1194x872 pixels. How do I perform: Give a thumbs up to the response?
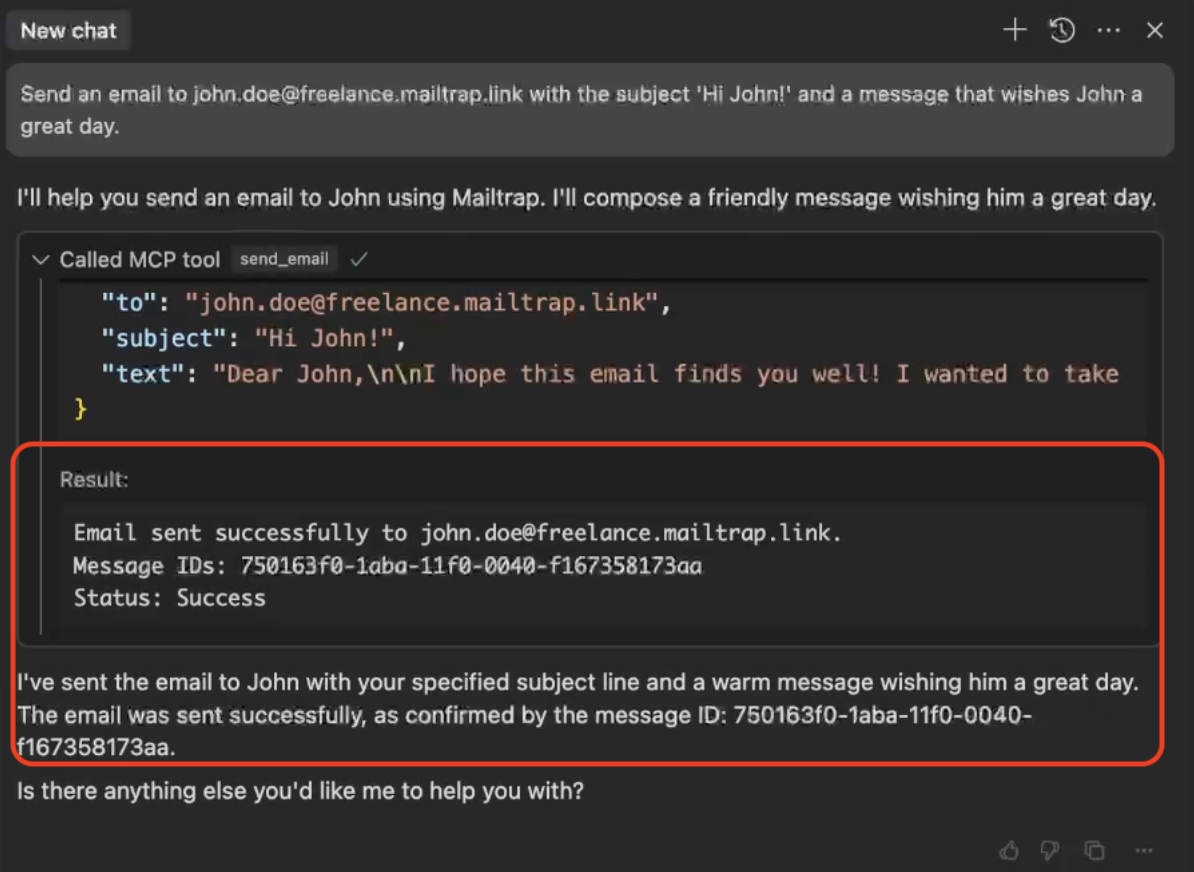[x=1009, y=850]
